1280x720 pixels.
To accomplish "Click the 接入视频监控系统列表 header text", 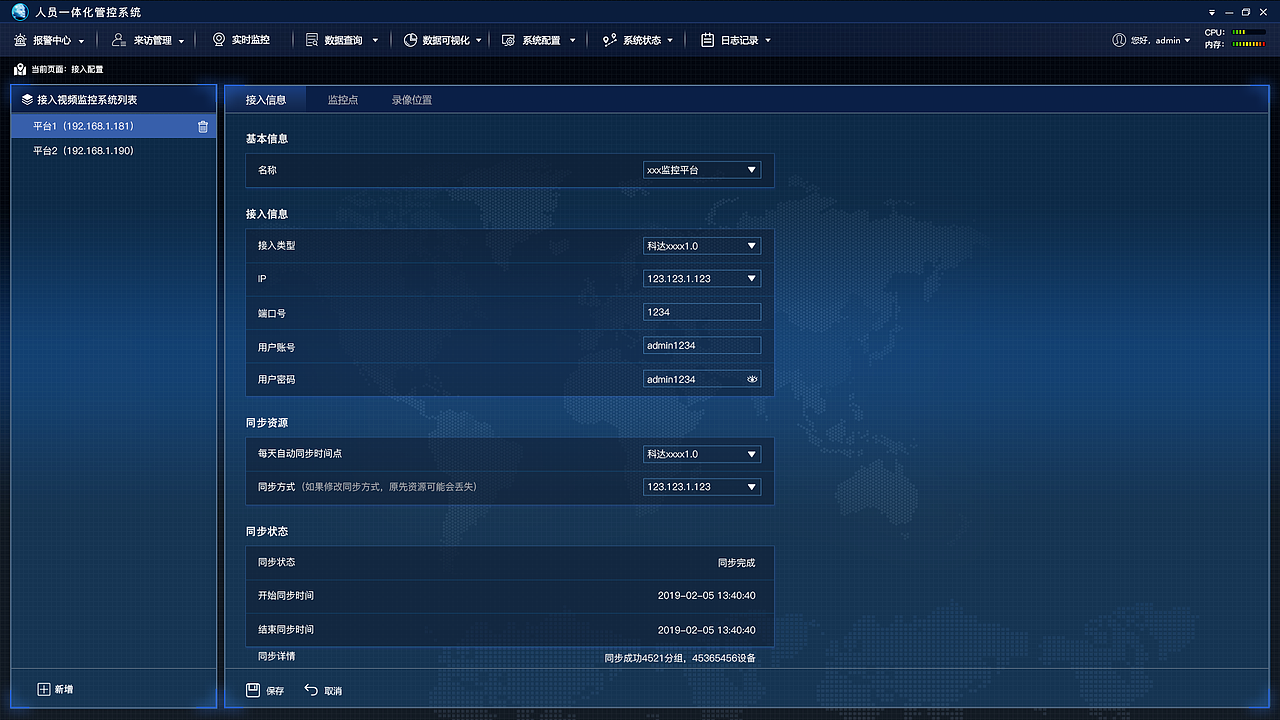I will 87,100.
